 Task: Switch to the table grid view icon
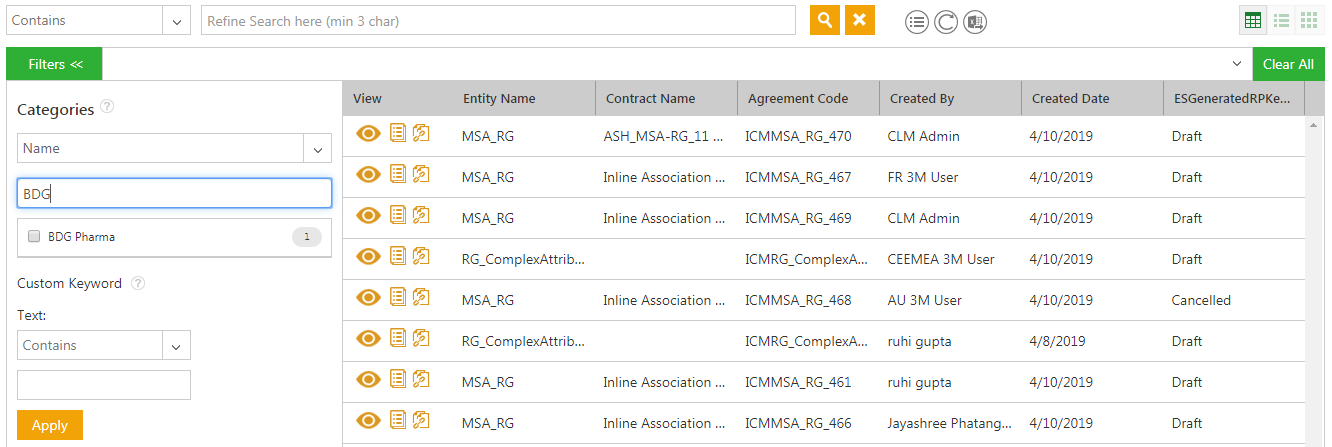click(1252, 20)
